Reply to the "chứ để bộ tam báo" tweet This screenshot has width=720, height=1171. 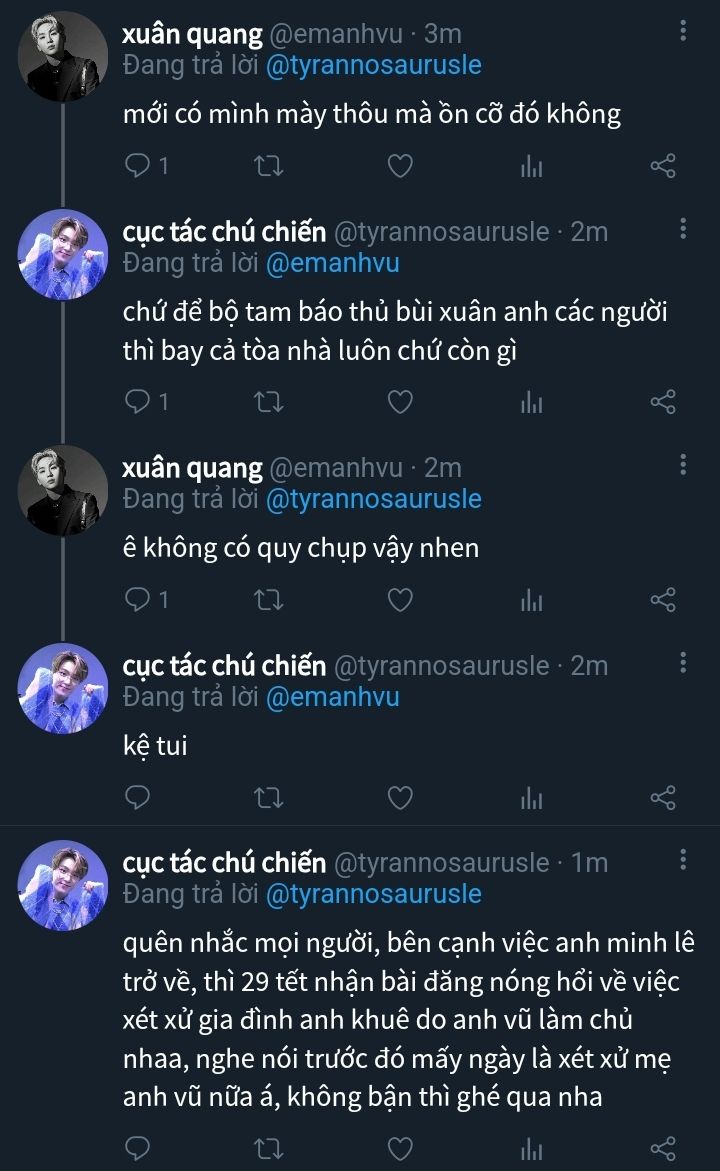click(x=137, y=401)
